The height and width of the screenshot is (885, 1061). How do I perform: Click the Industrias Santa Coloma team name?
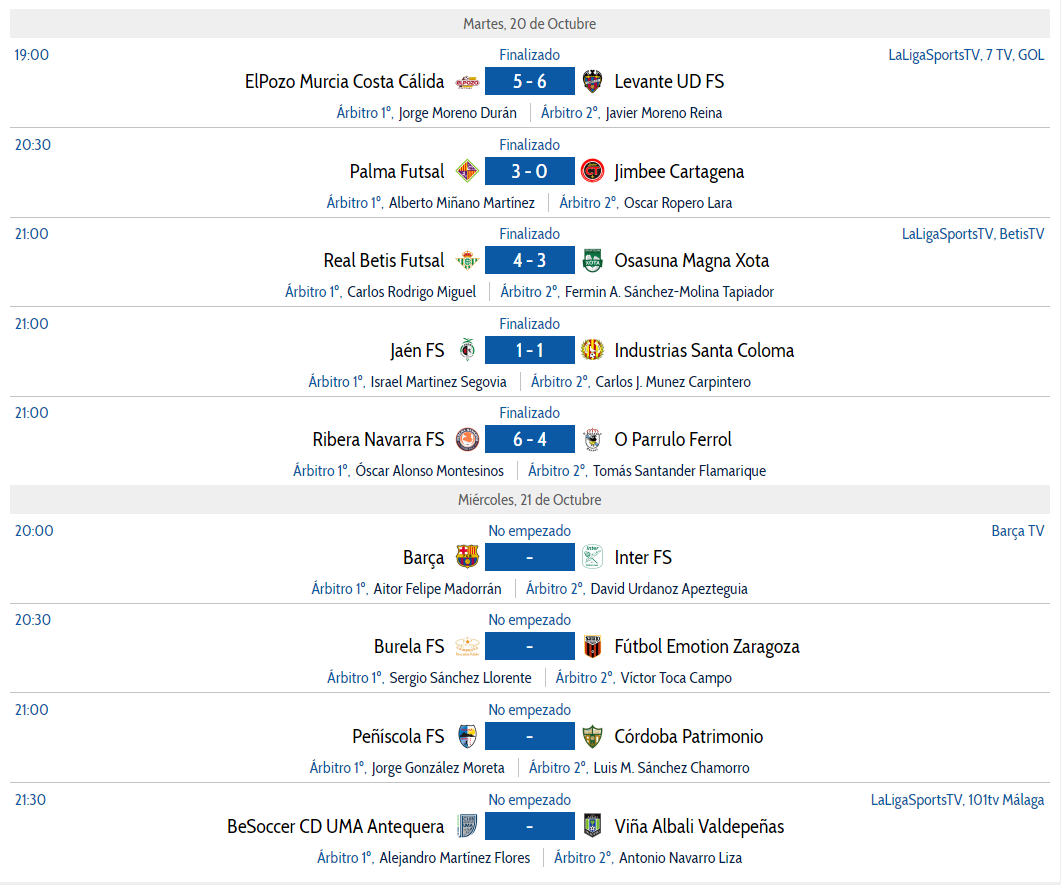pos(704,350)
